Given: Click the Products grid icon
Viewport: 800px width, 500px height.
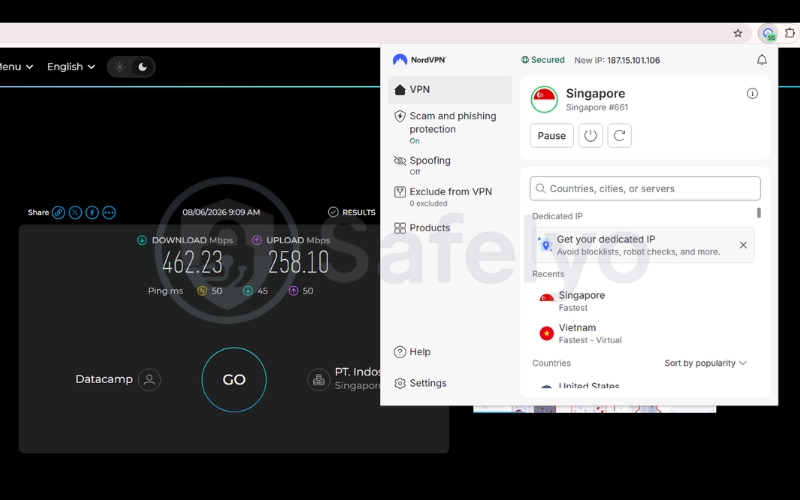Looking at the screenshot, I should [399, 228].
